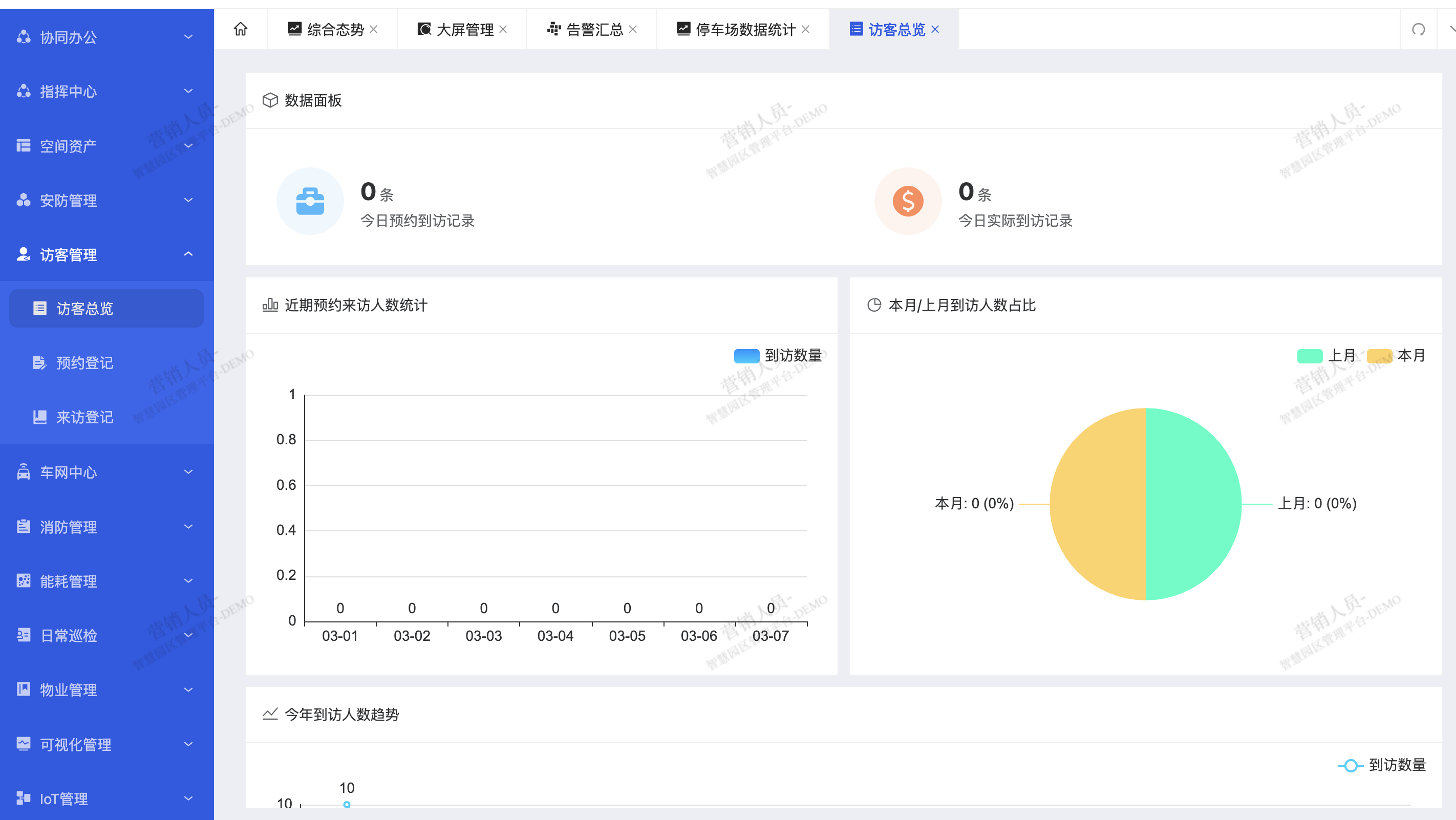Image resolution: width=1456 pixels, height=820 pixels.
Task: Open the 空间资产 menu
Action: [x=107, y=146]
